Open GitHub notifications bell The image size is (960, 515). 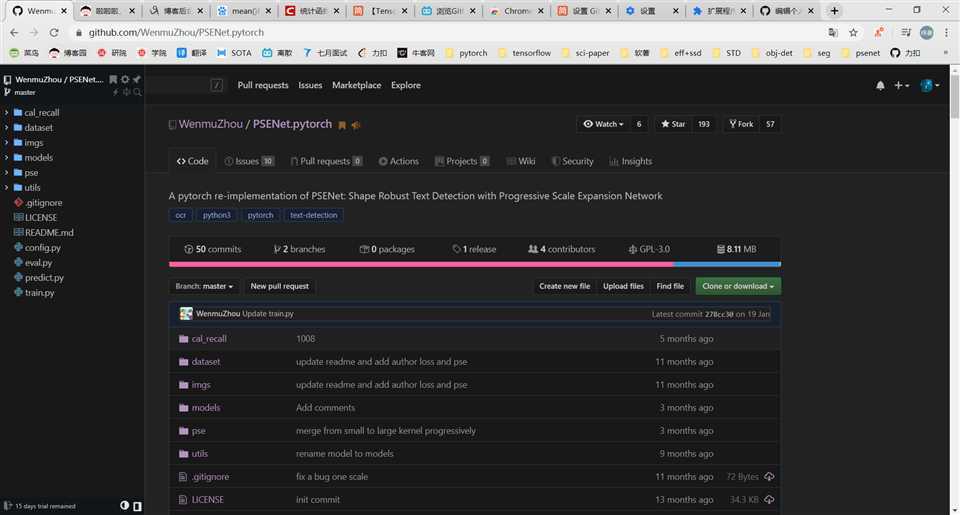[880, 86]
